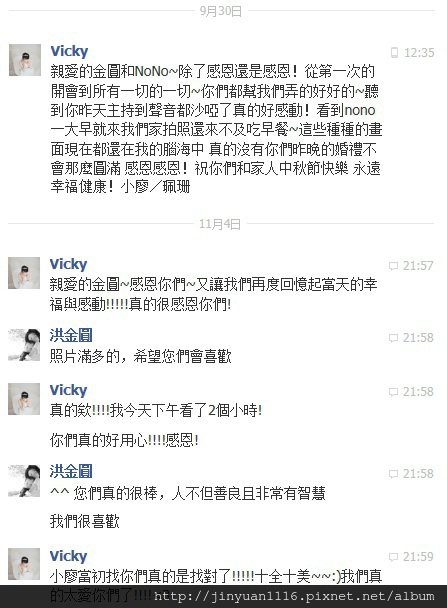The image size is (447, 608).
Task: Click the 12:35 timestamp
Action: click(419, 53)
